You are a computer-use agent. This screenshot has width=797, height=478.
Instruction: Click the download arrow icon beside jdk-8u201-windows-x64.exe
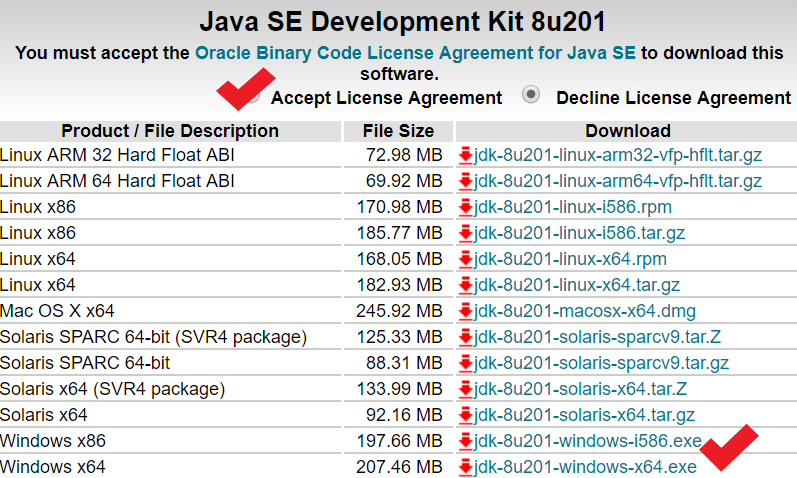[x=466, y=466]
